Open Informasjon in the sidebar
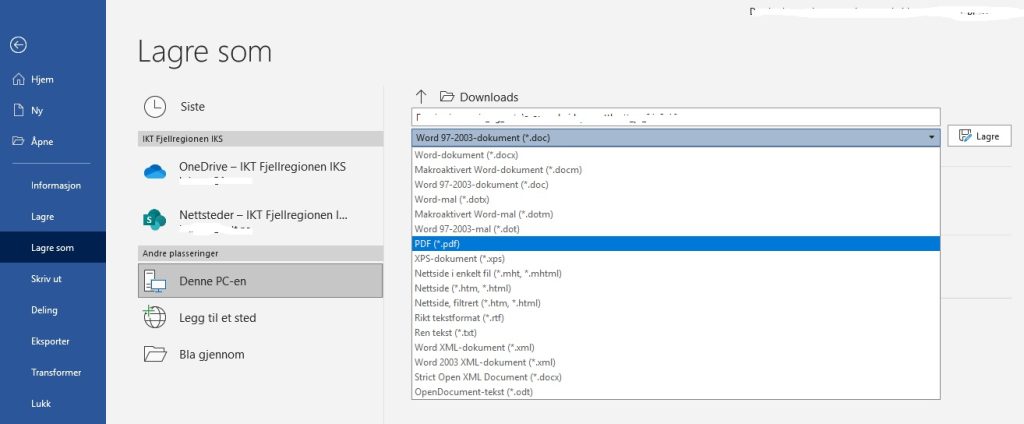The image size is (1024, 424). point(56,186)
